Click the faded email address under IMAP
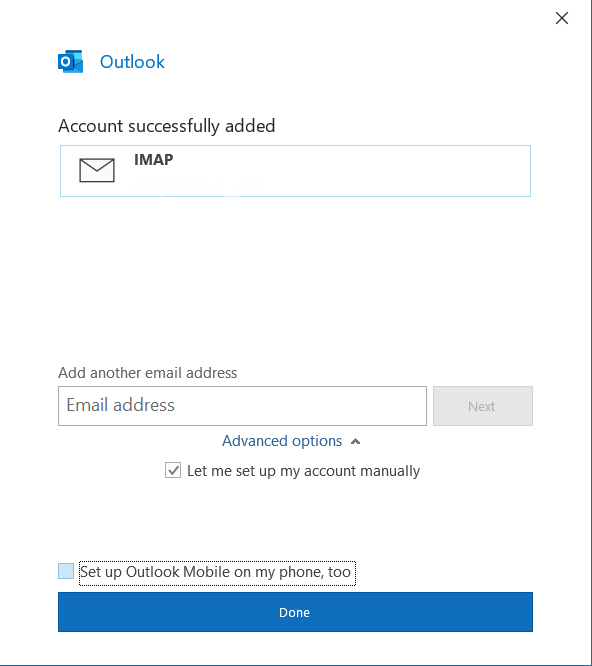The height and width of the screenshot is (666, 592). pyautogui.click(x=200, y=184)
